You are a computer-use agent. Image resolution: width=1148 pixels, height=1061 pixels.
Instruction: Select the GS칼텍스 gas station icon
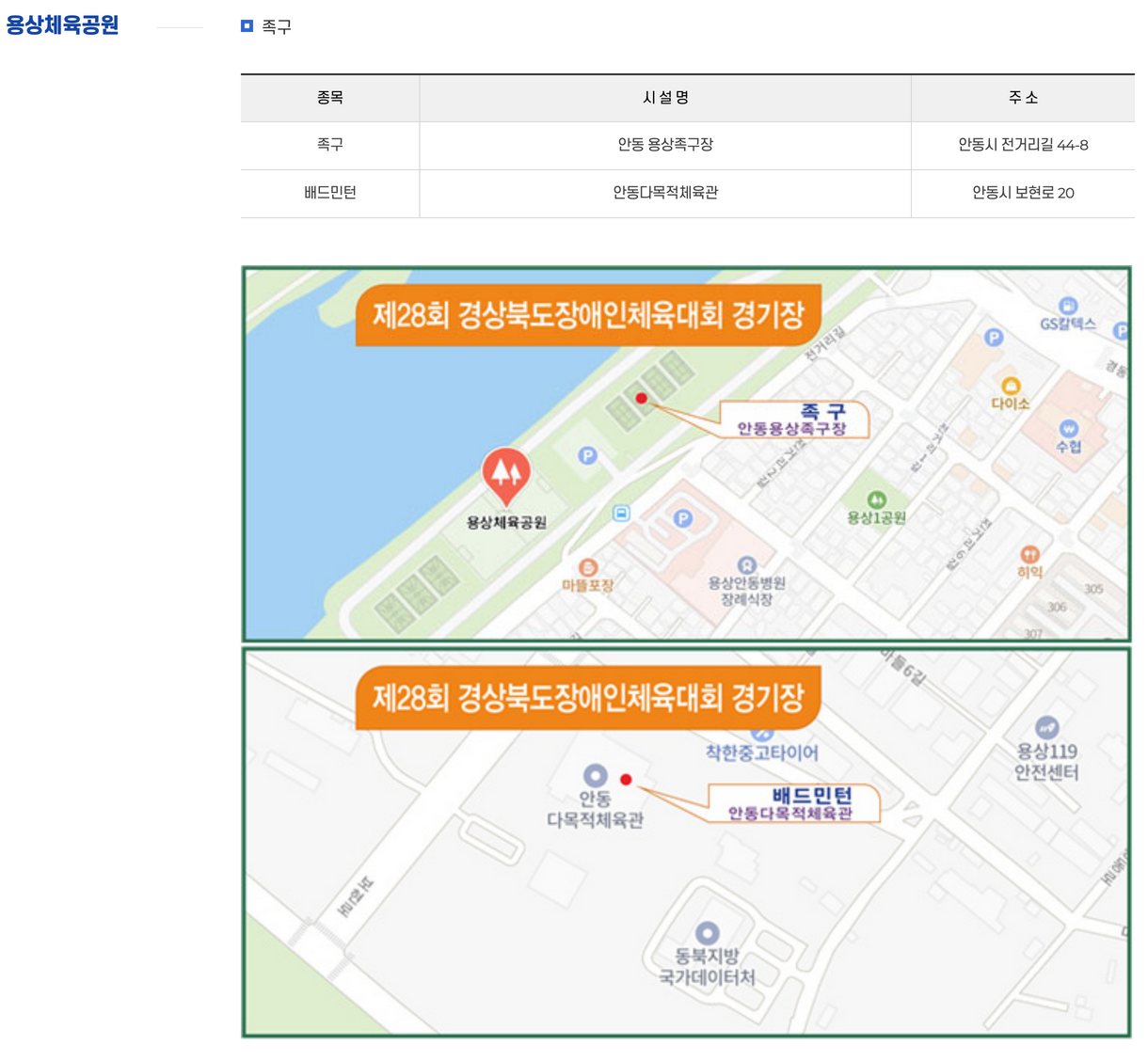coord(1067,306)
